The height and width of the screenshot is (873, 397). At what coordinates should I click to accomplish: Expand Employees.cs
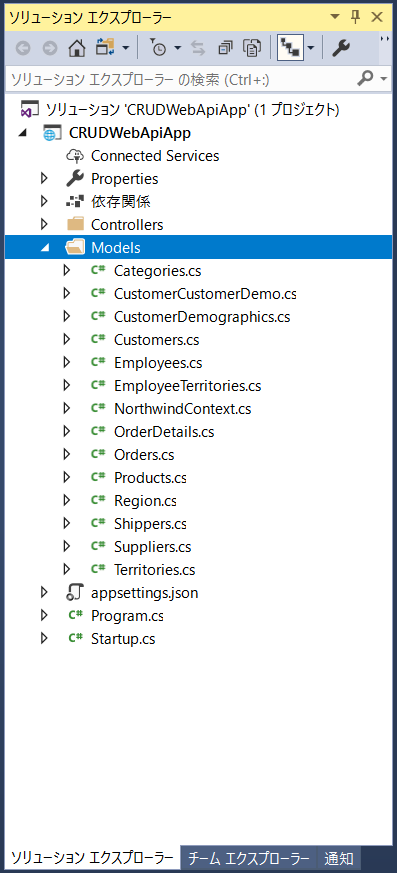click(67, 362)
